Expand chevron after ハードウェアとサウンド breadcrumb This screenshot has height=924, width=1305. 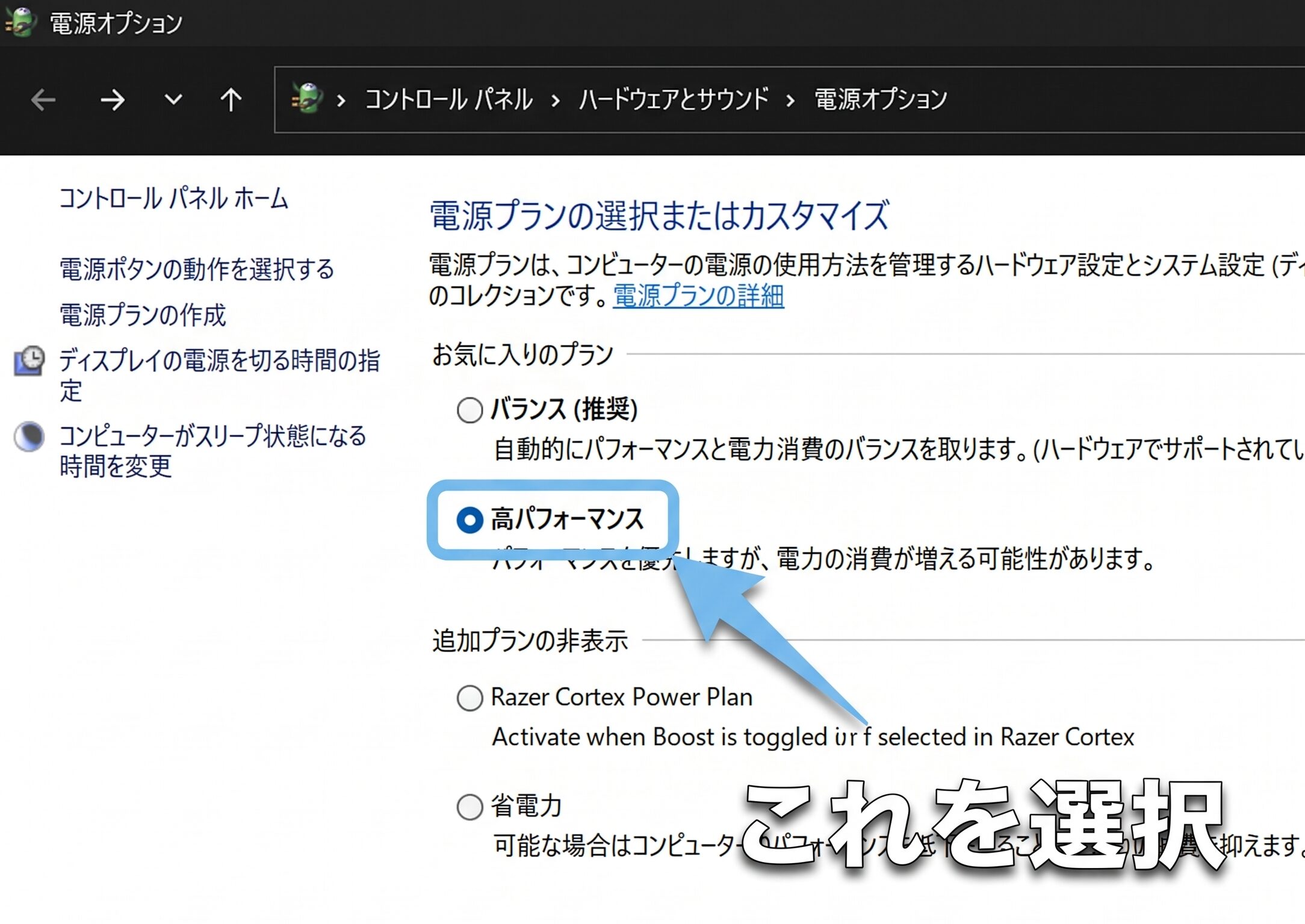point(790,101)
